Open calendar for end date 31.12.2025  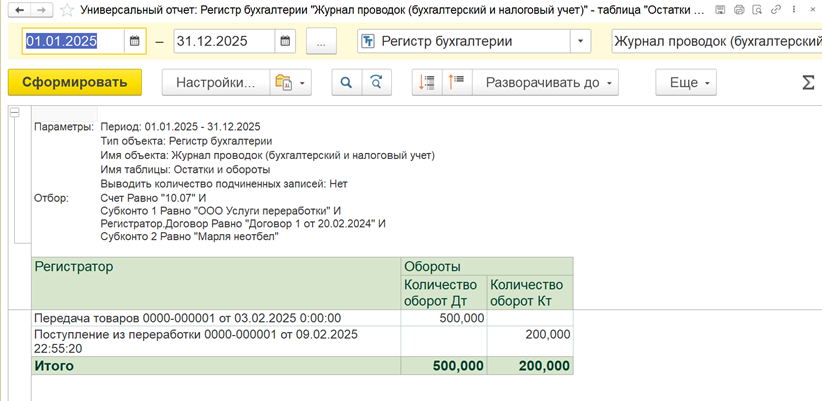tap(285, 42)
